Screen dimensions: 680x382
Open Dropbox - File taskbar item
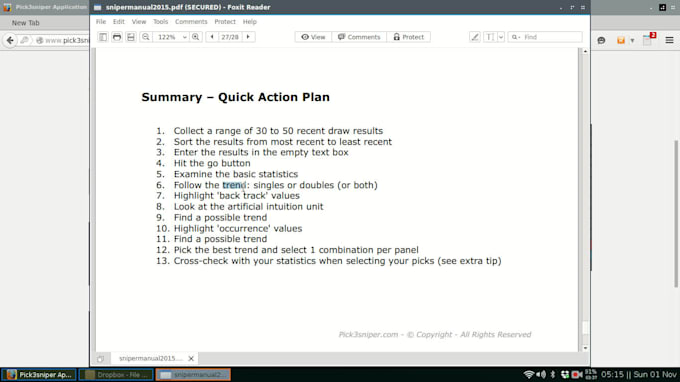pos(116,375)
